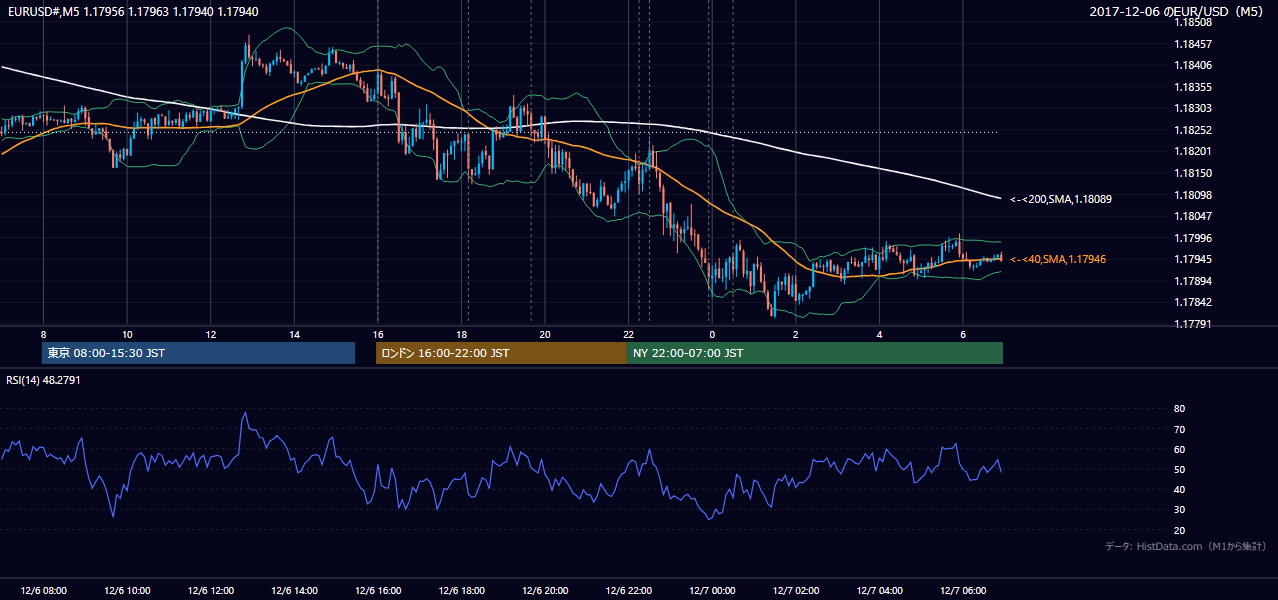This screenshot has height=600, width=1278.
Task: Click RSI scale value 50
Action: point(1180,469)
